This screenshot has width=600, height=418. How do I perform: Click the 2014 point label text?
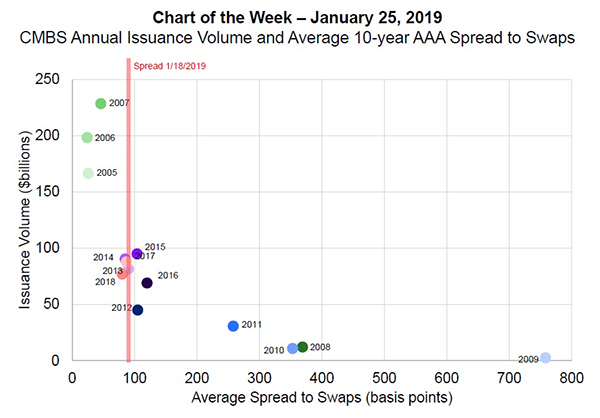click(x=104, y=258)
